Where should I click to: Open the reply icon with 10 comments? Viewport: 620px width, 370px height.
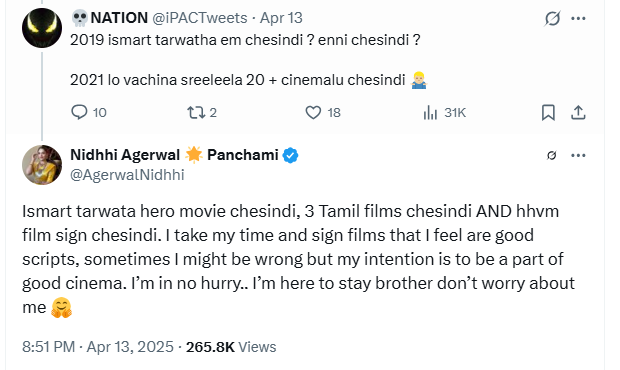coord(79,112)
